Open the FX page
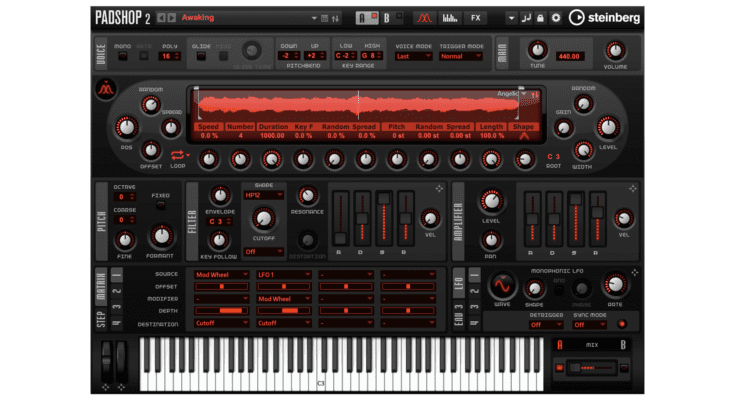 [x=475, y=18]
